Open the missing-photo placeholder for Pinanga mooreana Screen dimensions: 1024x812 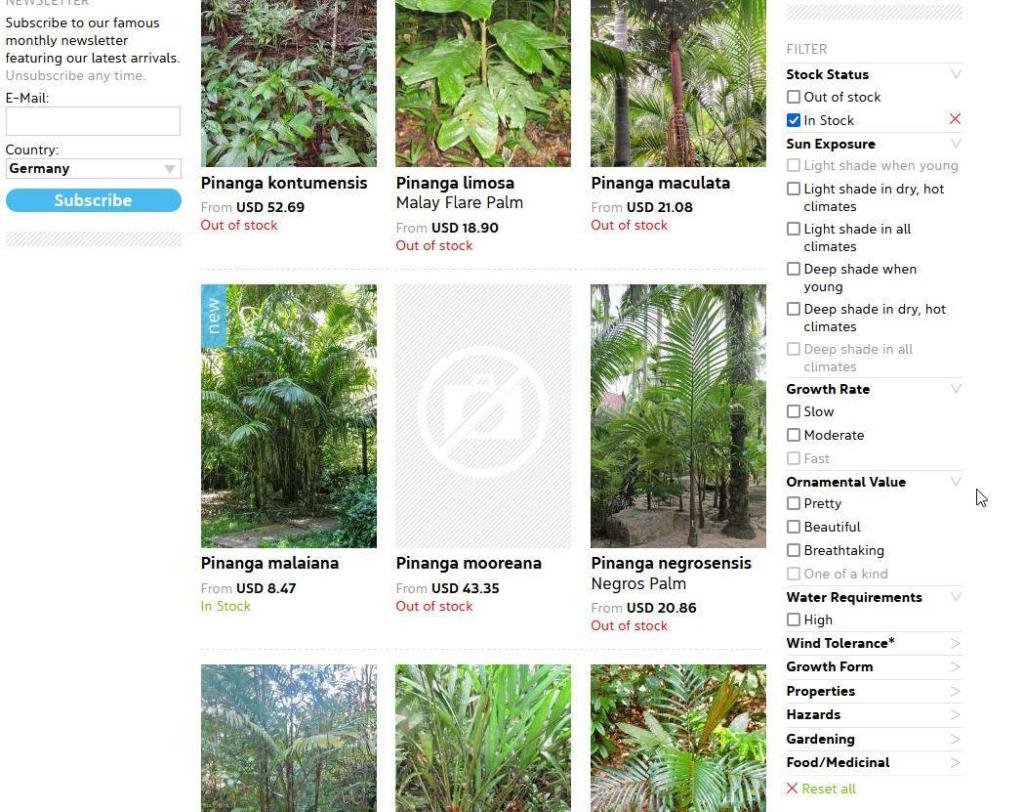483,415
